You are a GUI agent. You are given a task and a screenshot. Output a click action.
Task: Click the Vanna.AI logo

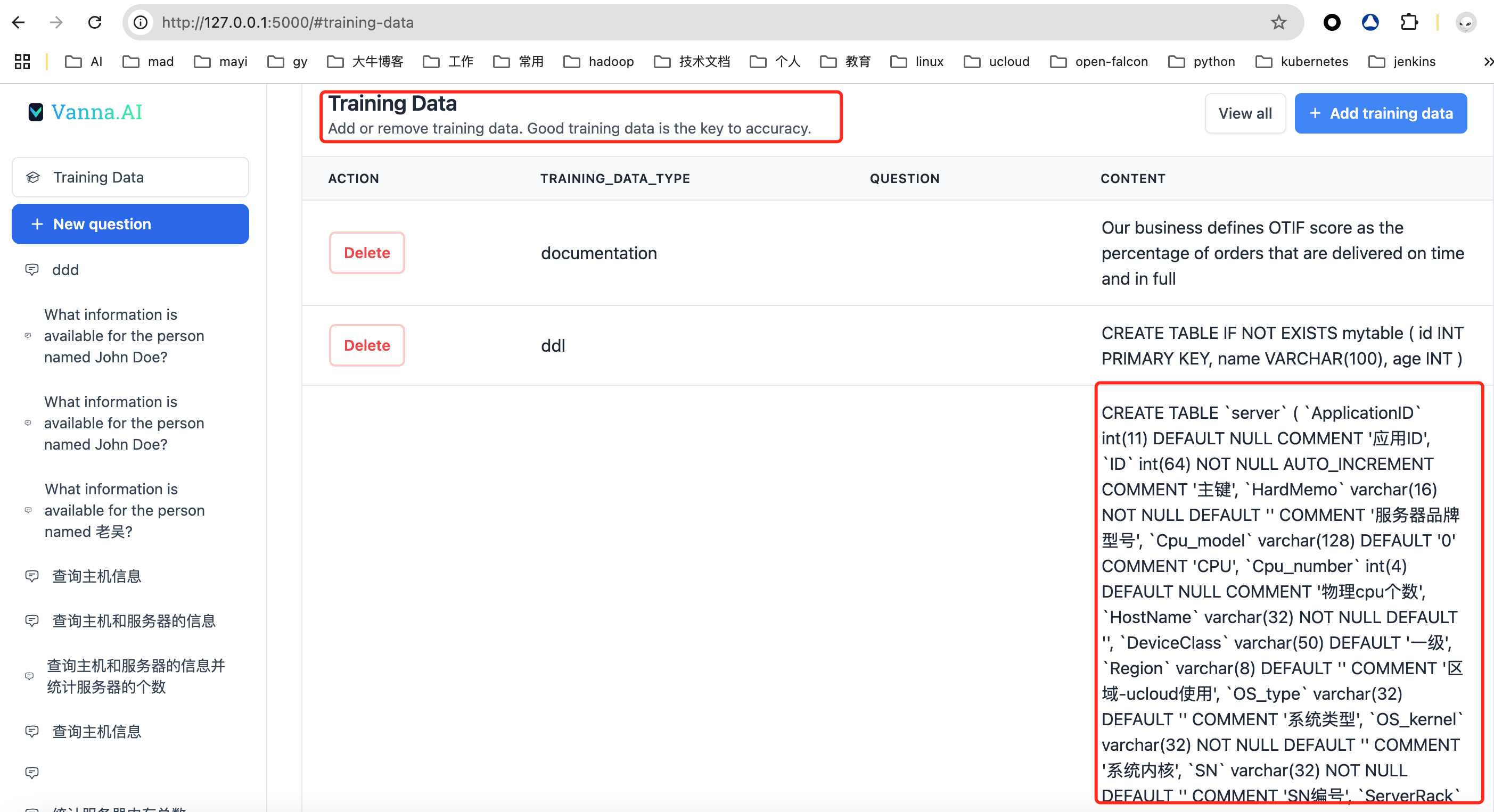(85, 112)
